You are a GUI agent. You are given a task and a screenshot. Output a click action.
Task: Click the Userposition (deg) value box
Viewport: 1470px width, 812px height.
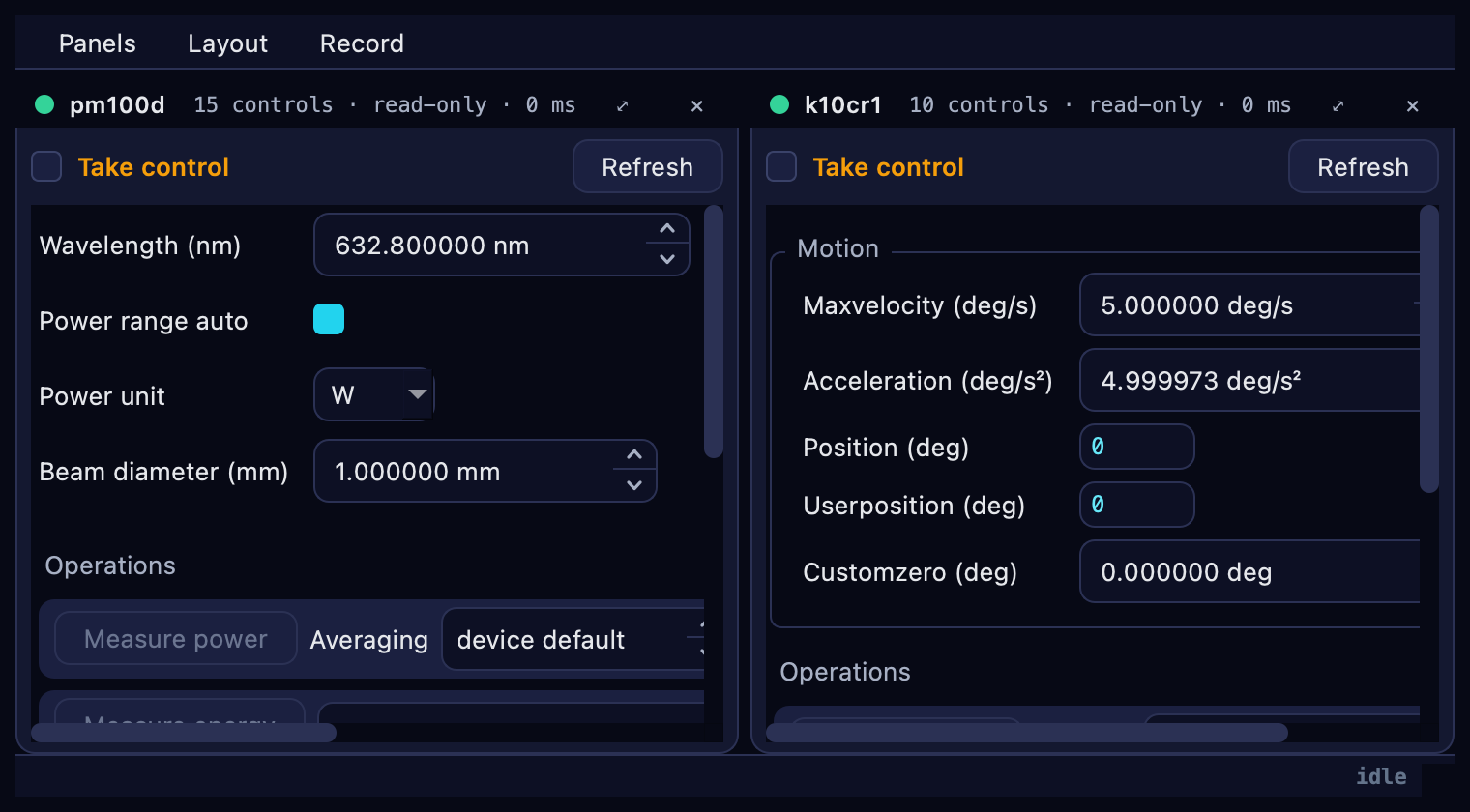tap(1137, 505)
